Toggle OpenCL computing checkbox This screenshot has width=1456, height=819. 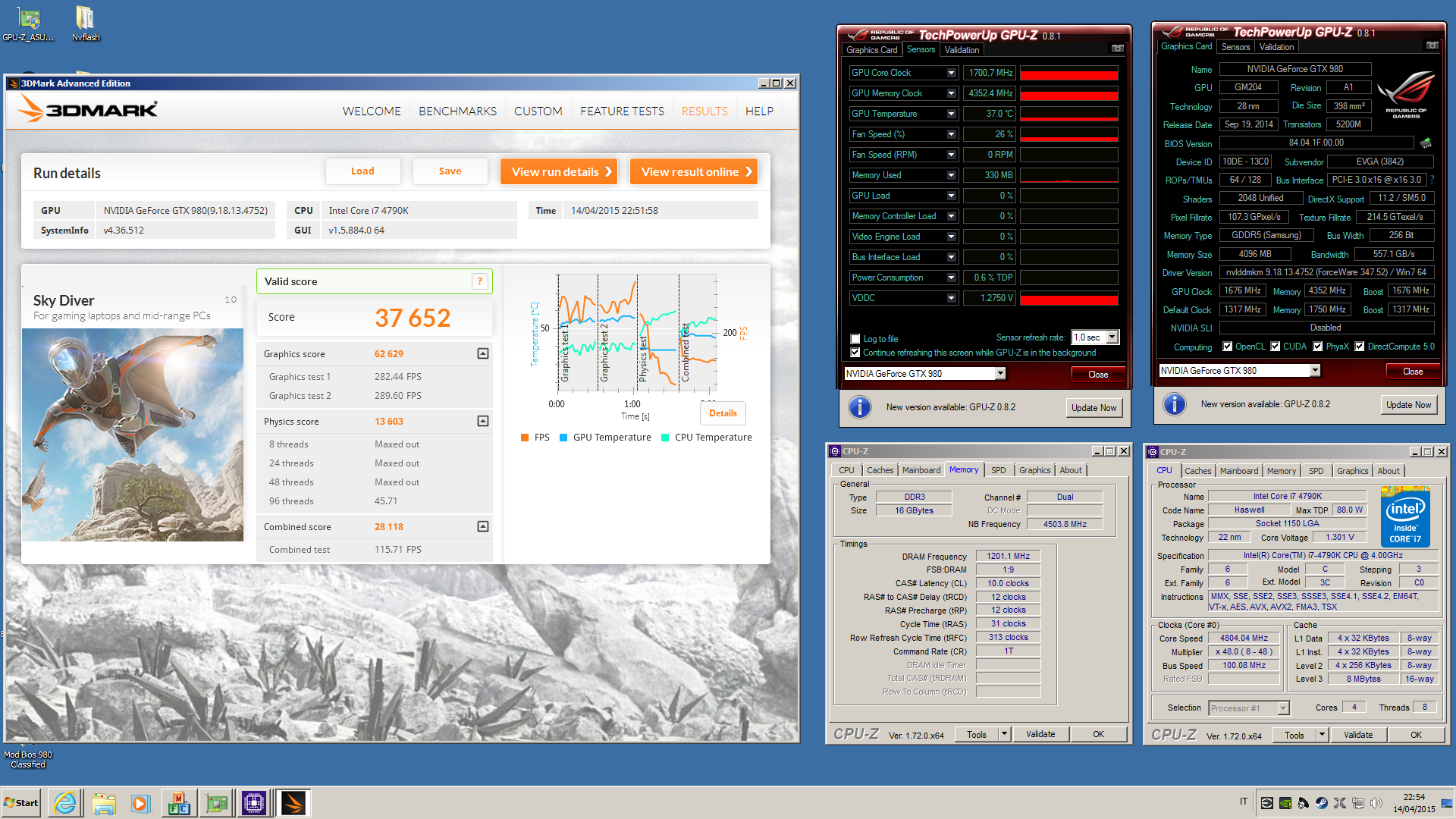pyautogui.click(x=1228, y=347)
